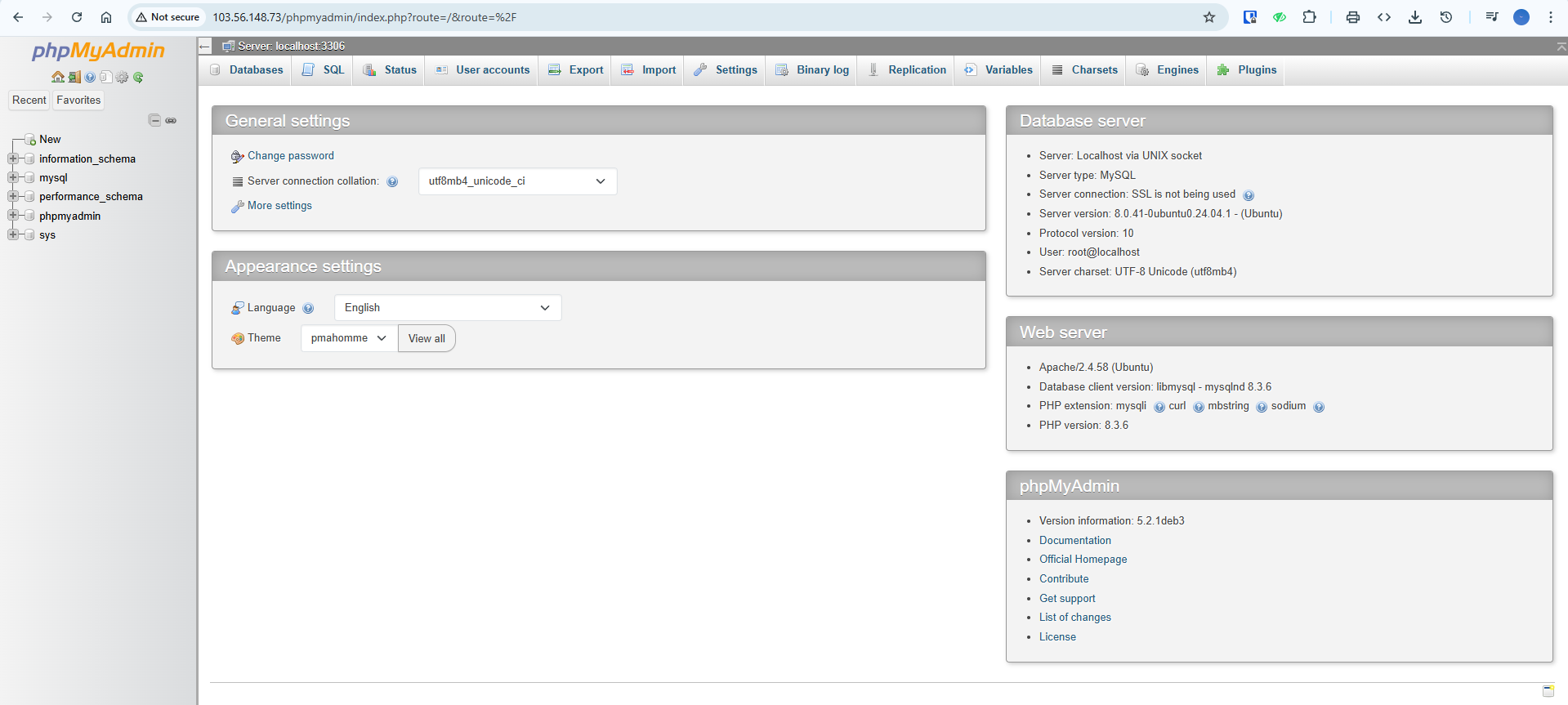Image resolution: width=1568 pixels, height=705 pixels.
Task: Click the mysql database icon in tree
Action: coord(30,177)
